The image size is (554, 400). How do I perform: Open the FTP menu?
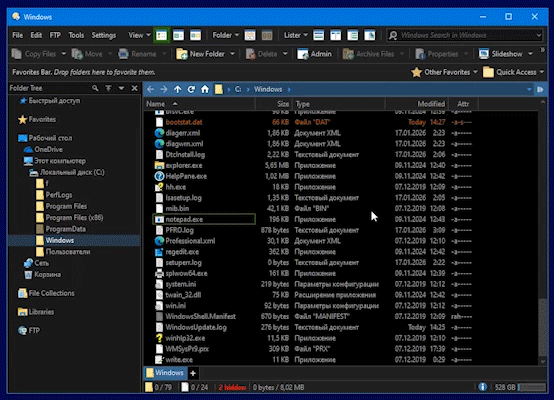[55, 35]
